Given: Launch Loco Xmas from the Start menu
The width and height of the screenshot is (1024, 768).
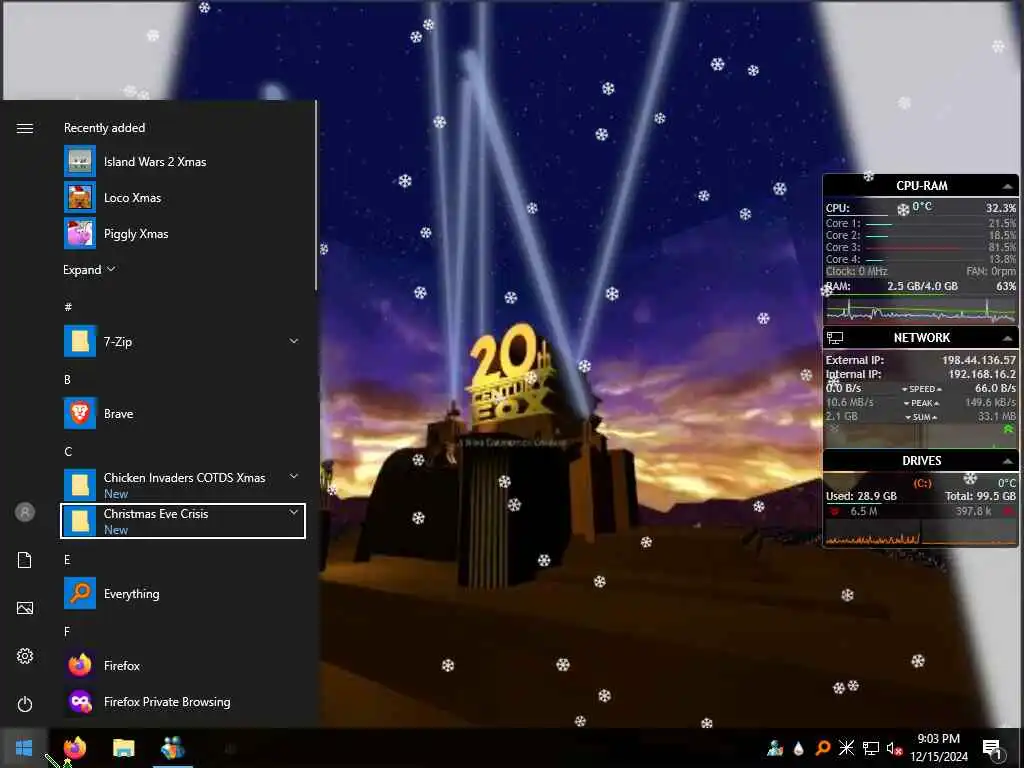Looking at the screenshot, I should coord(183,197).
